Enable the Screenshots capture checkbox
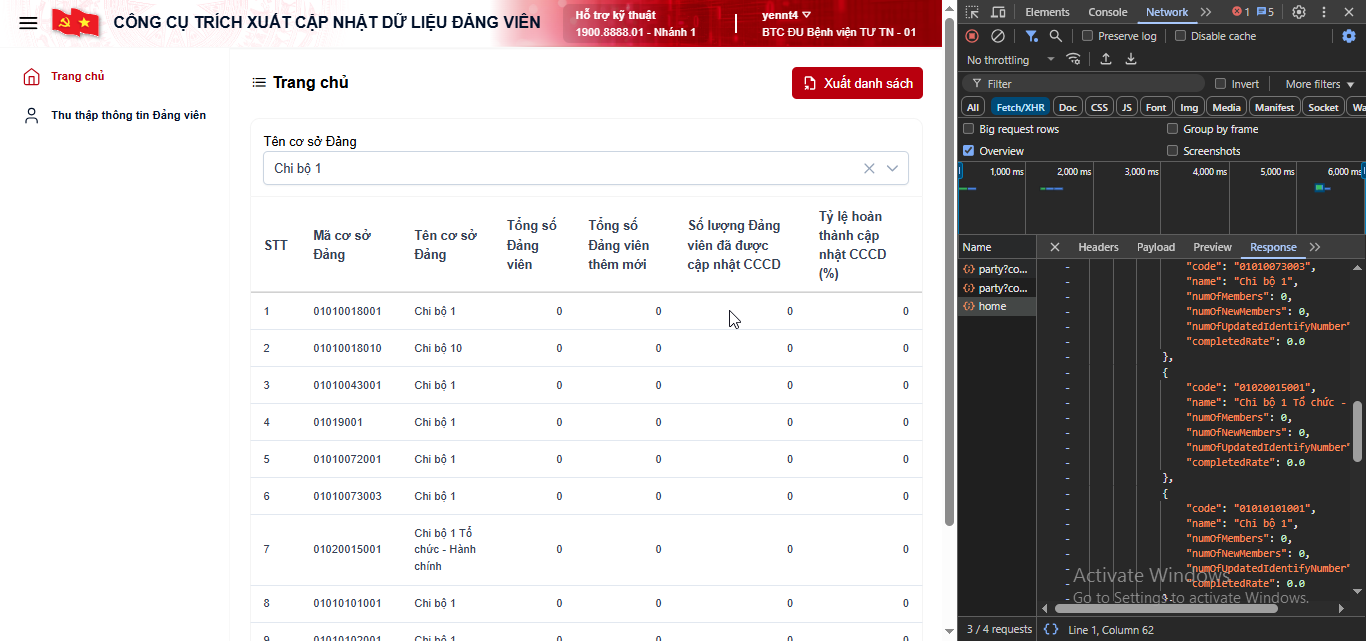1366x641 pixels. pos(1172,150)
